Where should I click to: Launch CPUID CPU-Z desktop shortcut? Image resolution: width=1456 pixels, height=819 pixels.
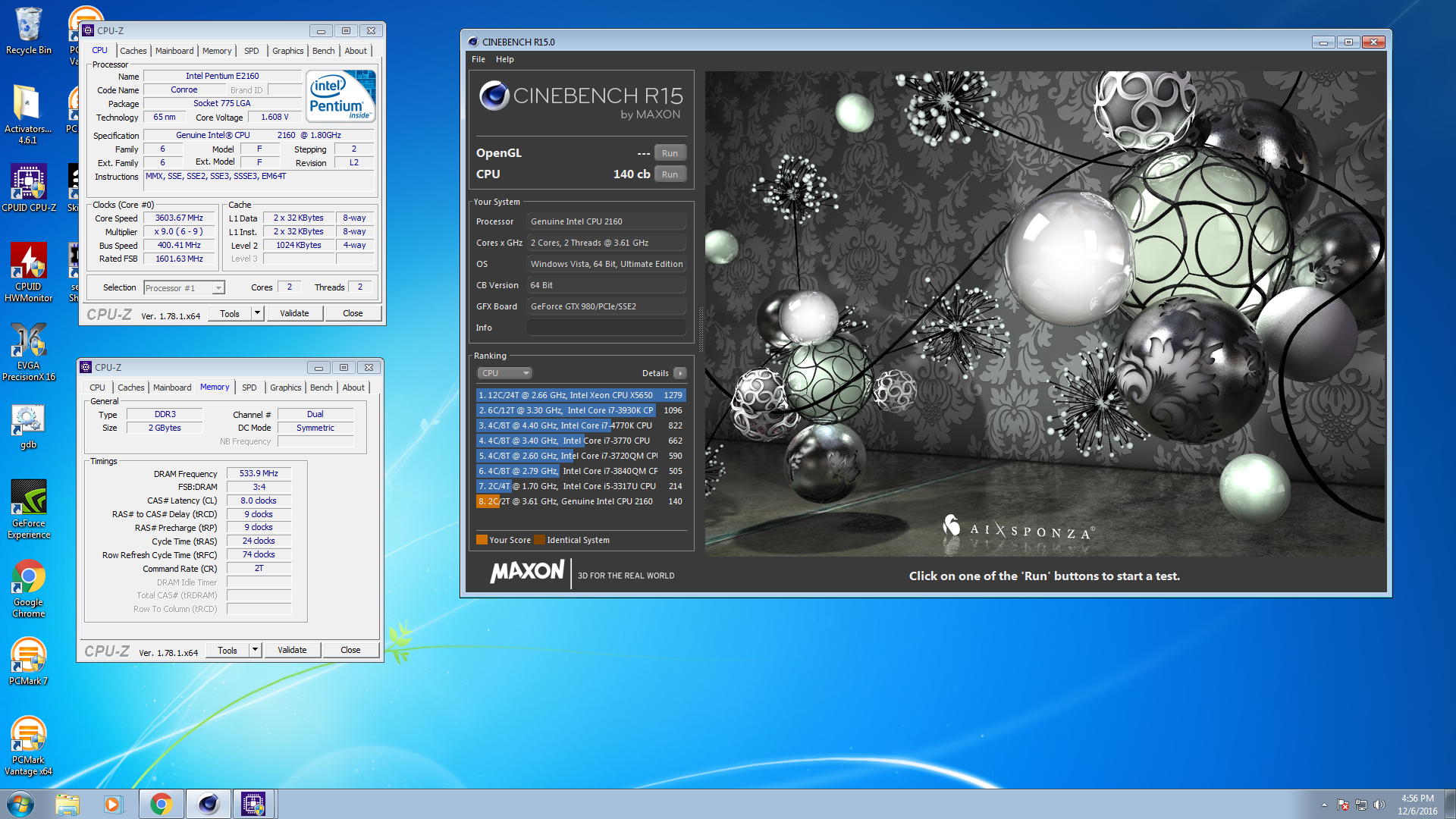28,188
